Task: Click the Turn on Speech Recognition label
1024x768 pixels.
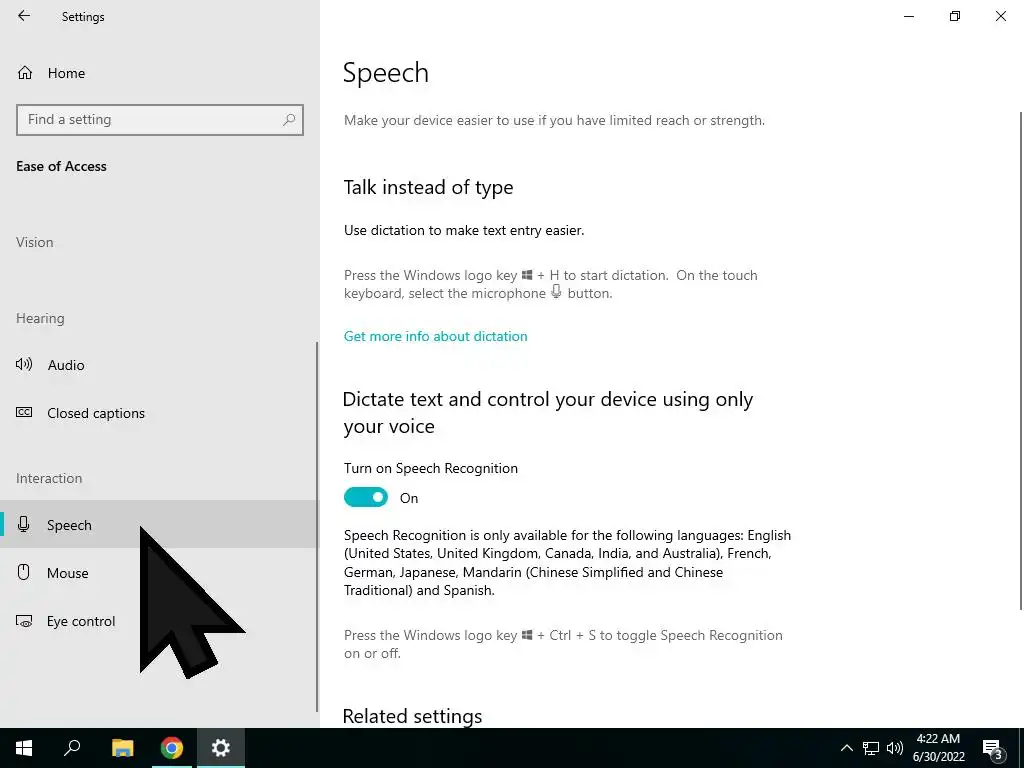Action: coord(431,468)
